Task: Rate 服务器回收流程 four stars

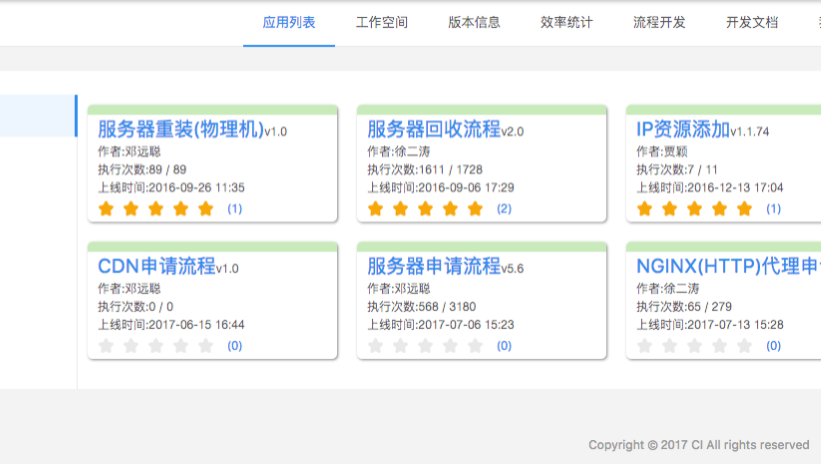Action: tap(450, 208)
